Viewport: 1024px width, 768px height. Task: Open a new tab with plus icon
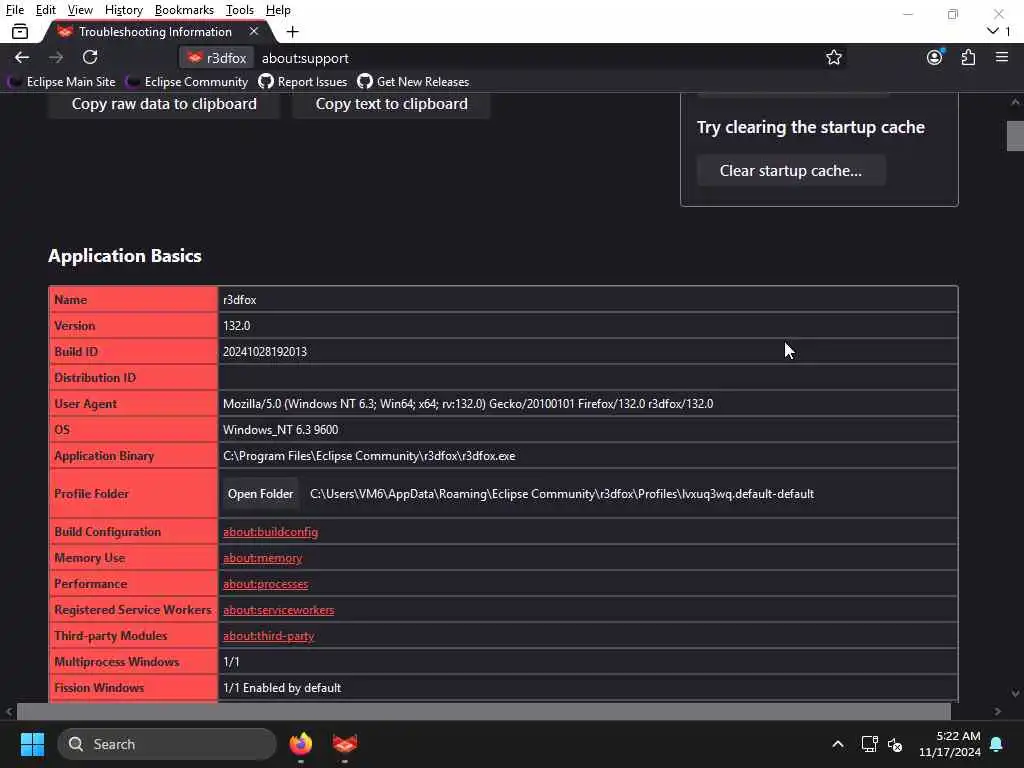293,31
